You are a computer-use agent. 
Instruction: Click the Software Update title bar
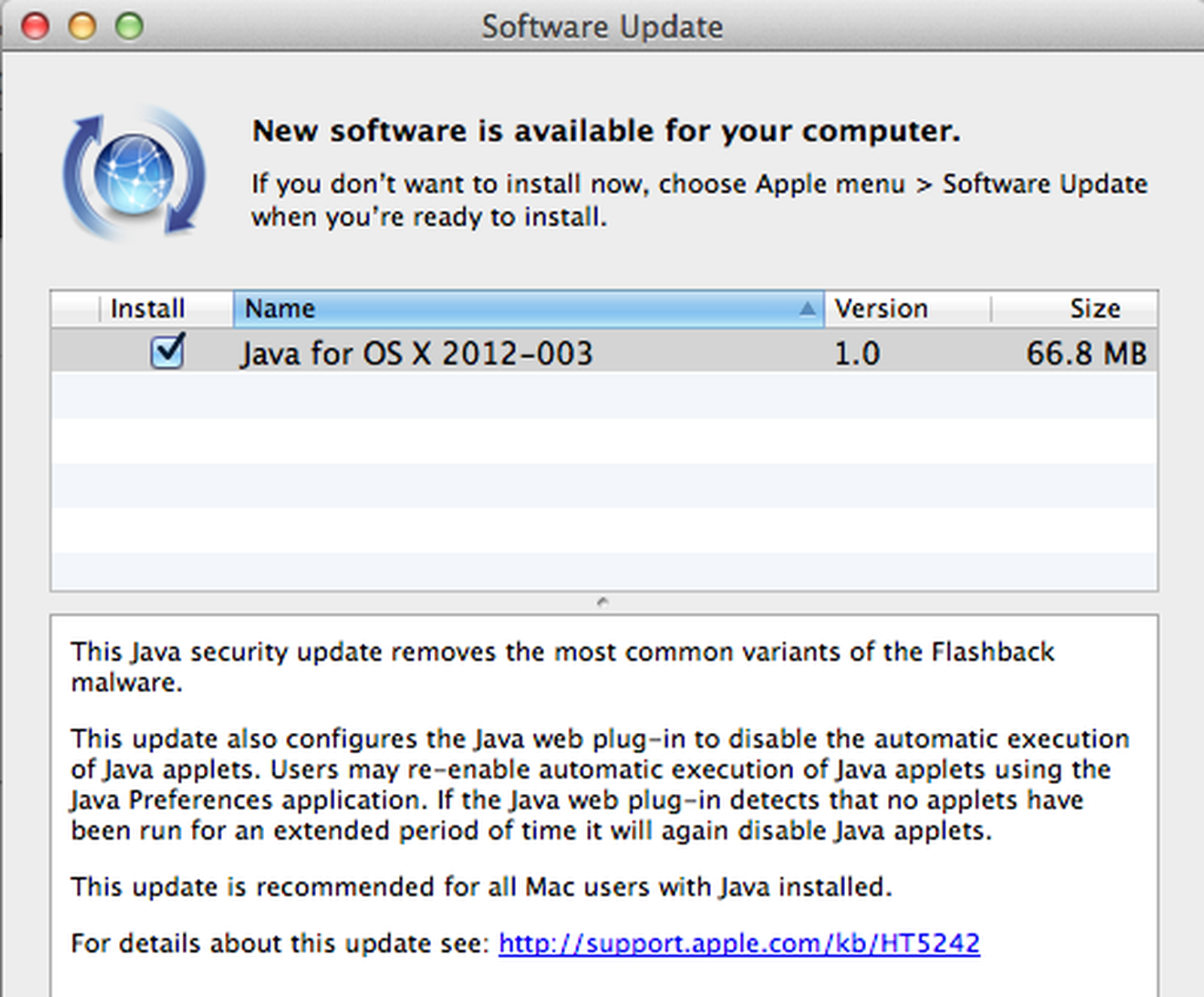pos(602,26)
